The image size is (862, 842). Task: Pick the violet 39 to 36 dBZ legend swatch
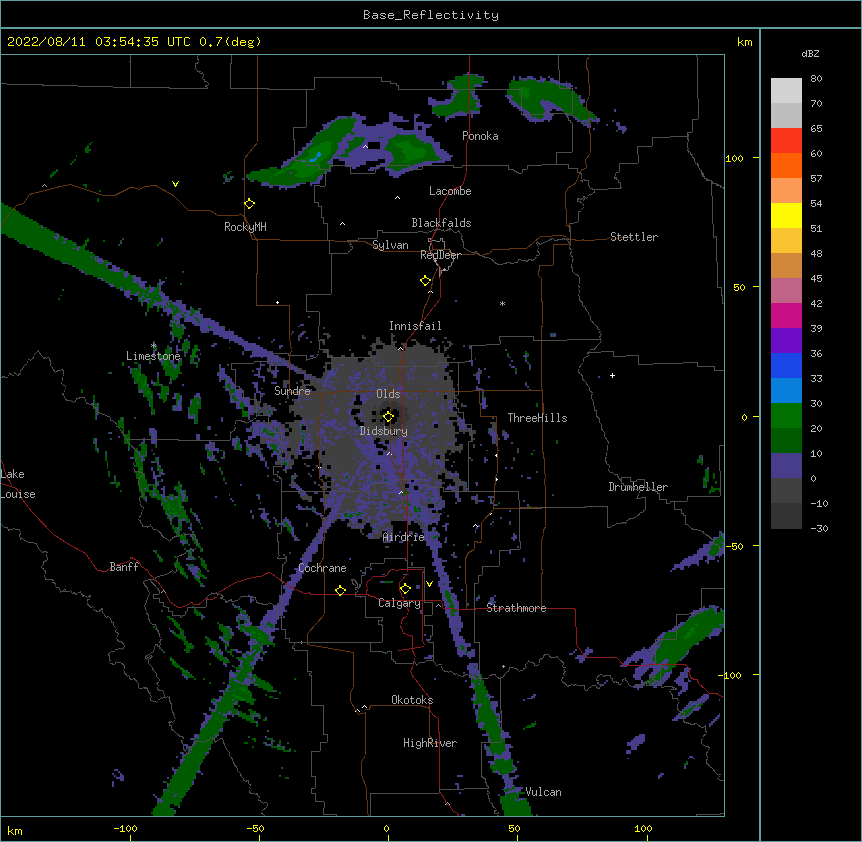(x=786, y=341)
